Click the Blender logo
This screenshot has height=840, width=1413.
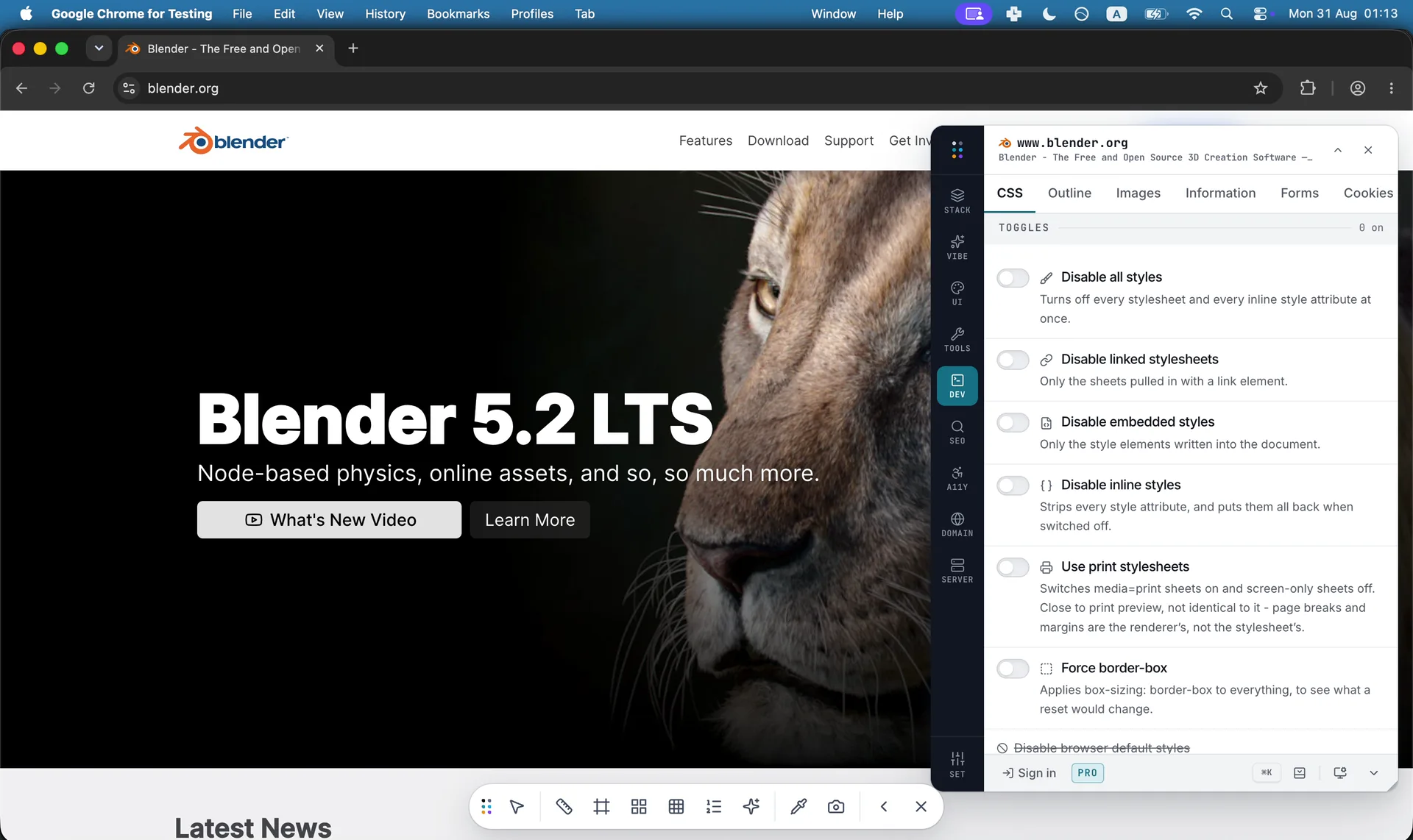[233, 140]
